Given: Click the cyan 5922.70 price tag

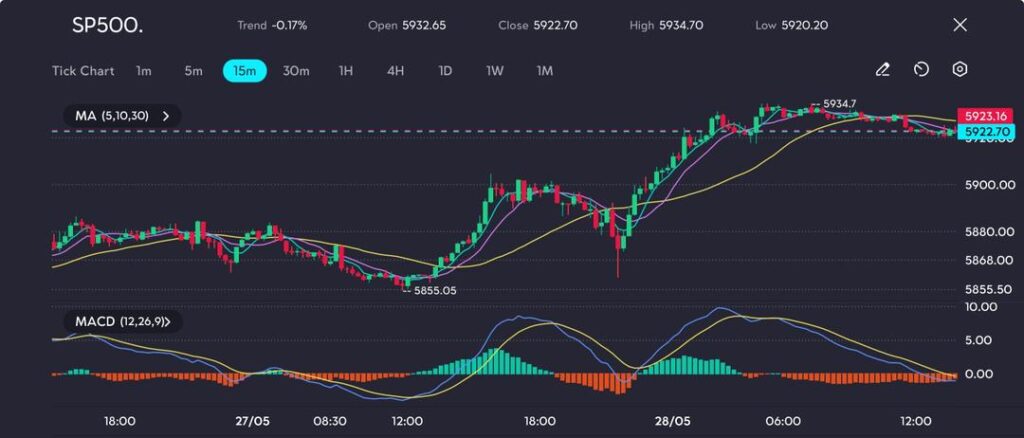Looking at the screenshot, I should pyautogui.click(x=979, y=131).
